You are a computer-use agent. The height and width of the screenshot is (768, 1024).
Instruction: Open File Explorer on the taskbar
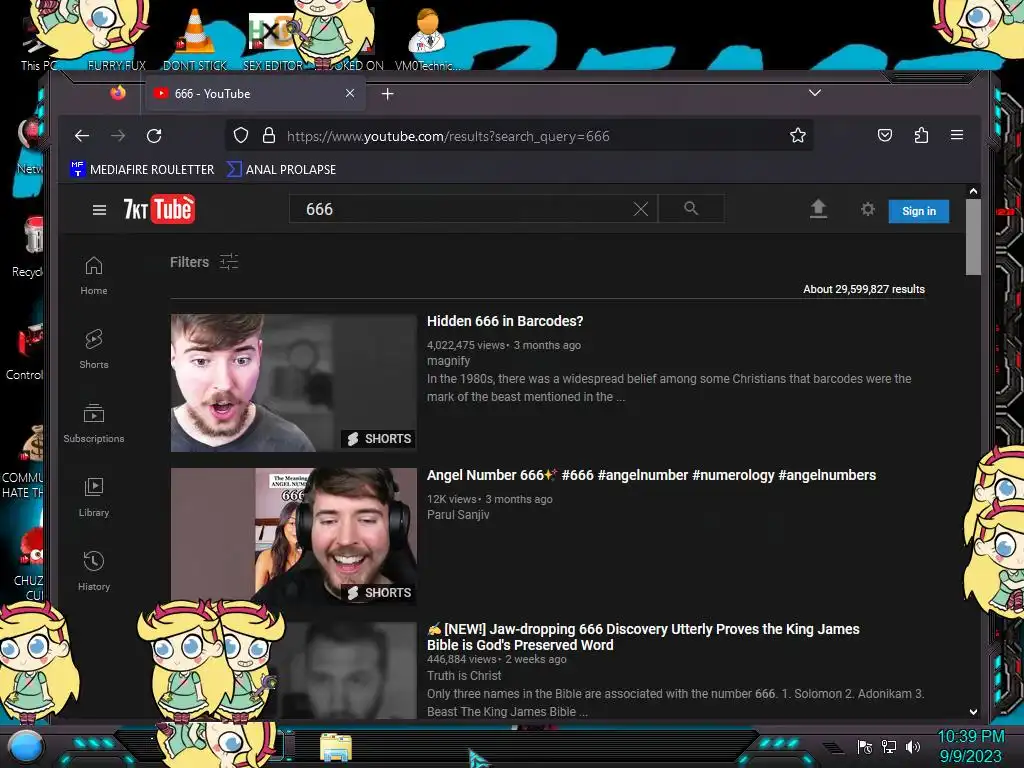click(x=336, y=748)
